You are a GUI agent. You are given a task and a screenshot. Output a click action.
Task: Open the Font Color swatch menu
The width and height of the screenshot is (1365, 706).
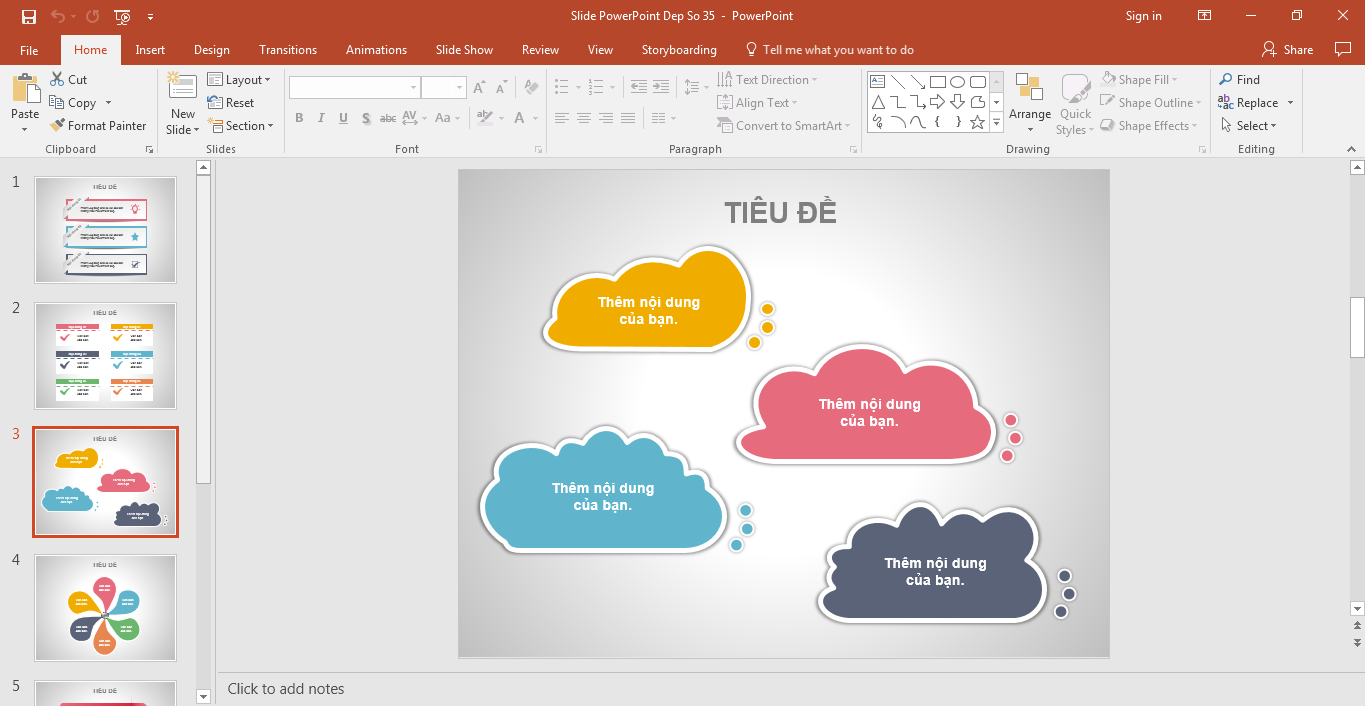pos(535,118)
